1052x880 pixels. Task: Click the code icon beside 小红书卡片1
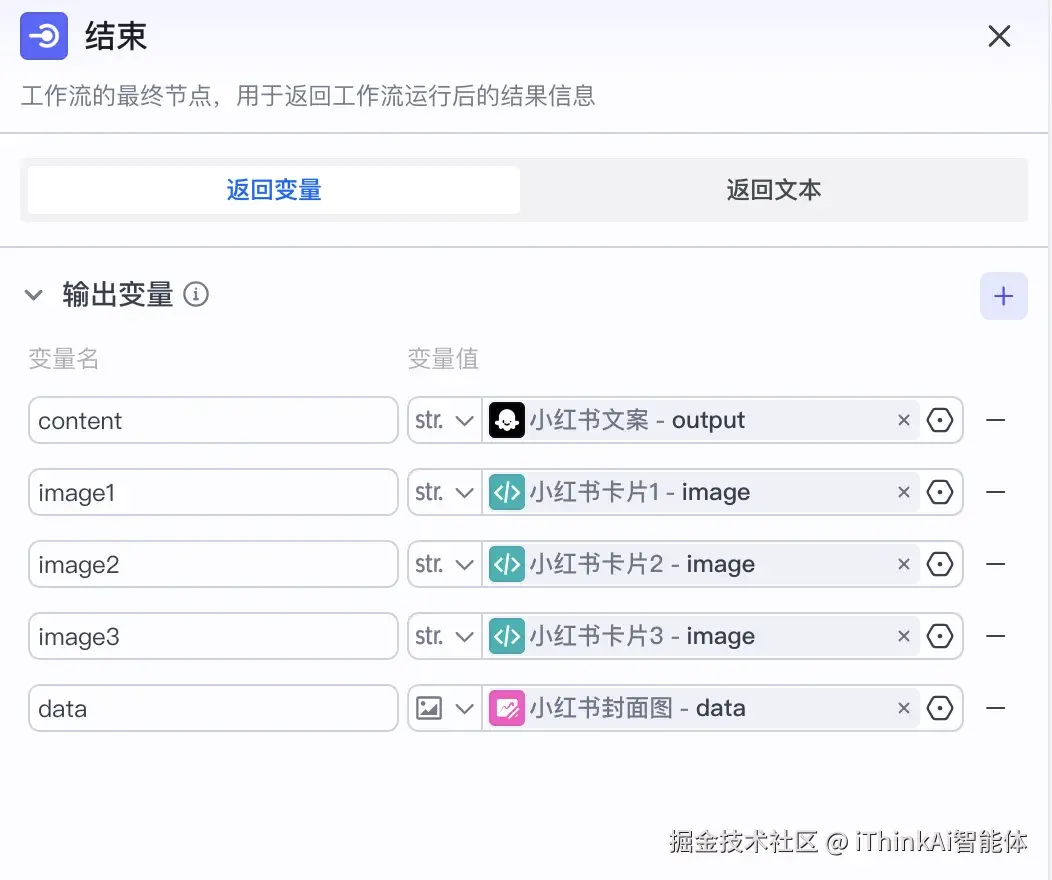click(507, 492)
